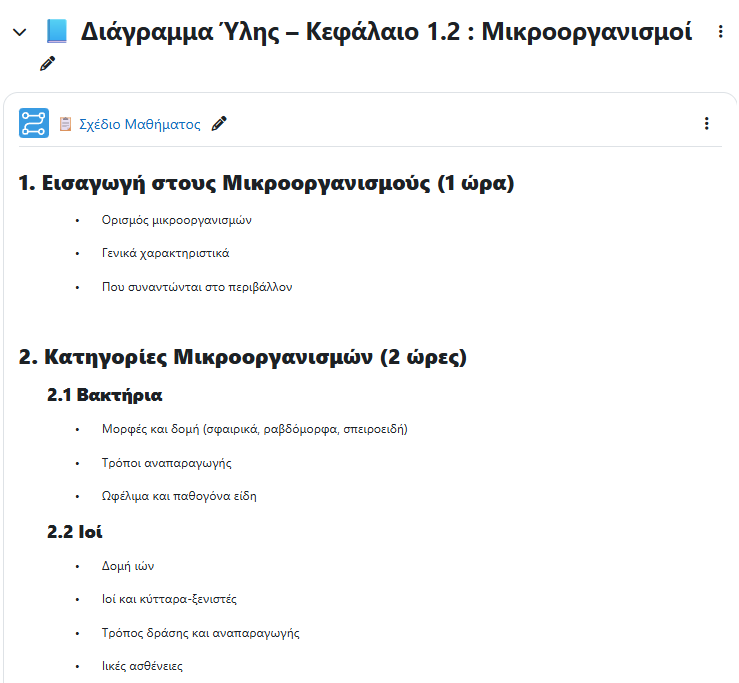Viewport: 739px width, 683px height.
Task: Click heading 2. Κατηγορίες Μικροοργανισμών
Action: 243,357
